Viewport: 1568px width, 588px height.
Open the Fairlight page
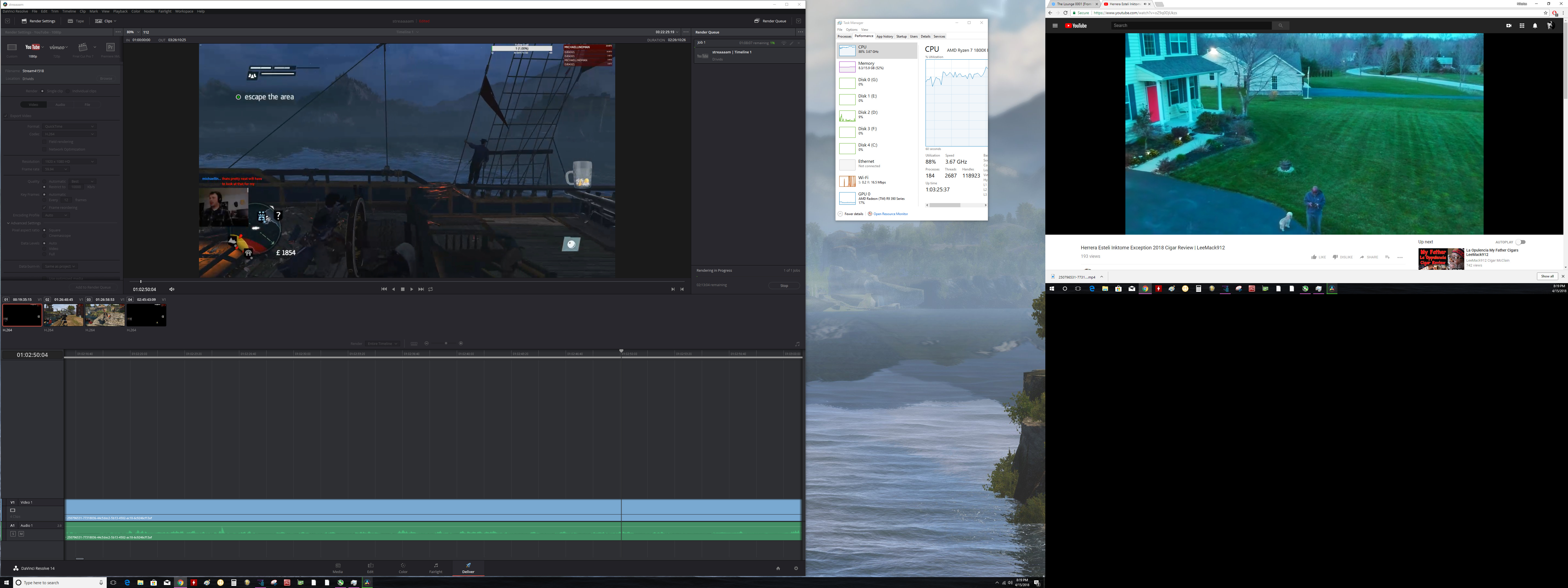(436, 568)
